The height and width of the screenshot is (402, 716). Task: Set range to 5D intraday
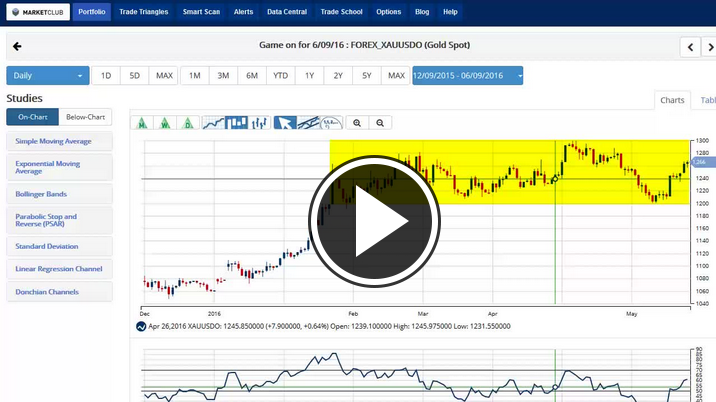click(135, 76)
